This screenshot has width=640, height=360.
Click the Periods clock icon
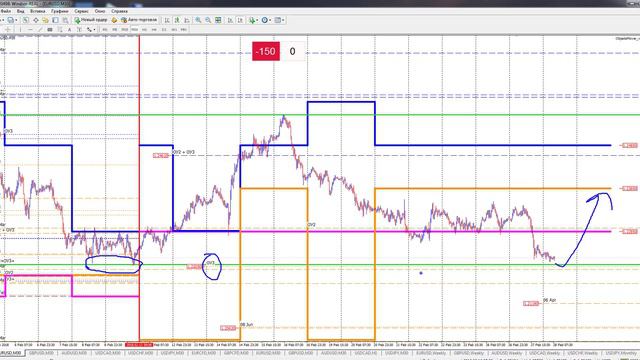[x=265, y=20]
